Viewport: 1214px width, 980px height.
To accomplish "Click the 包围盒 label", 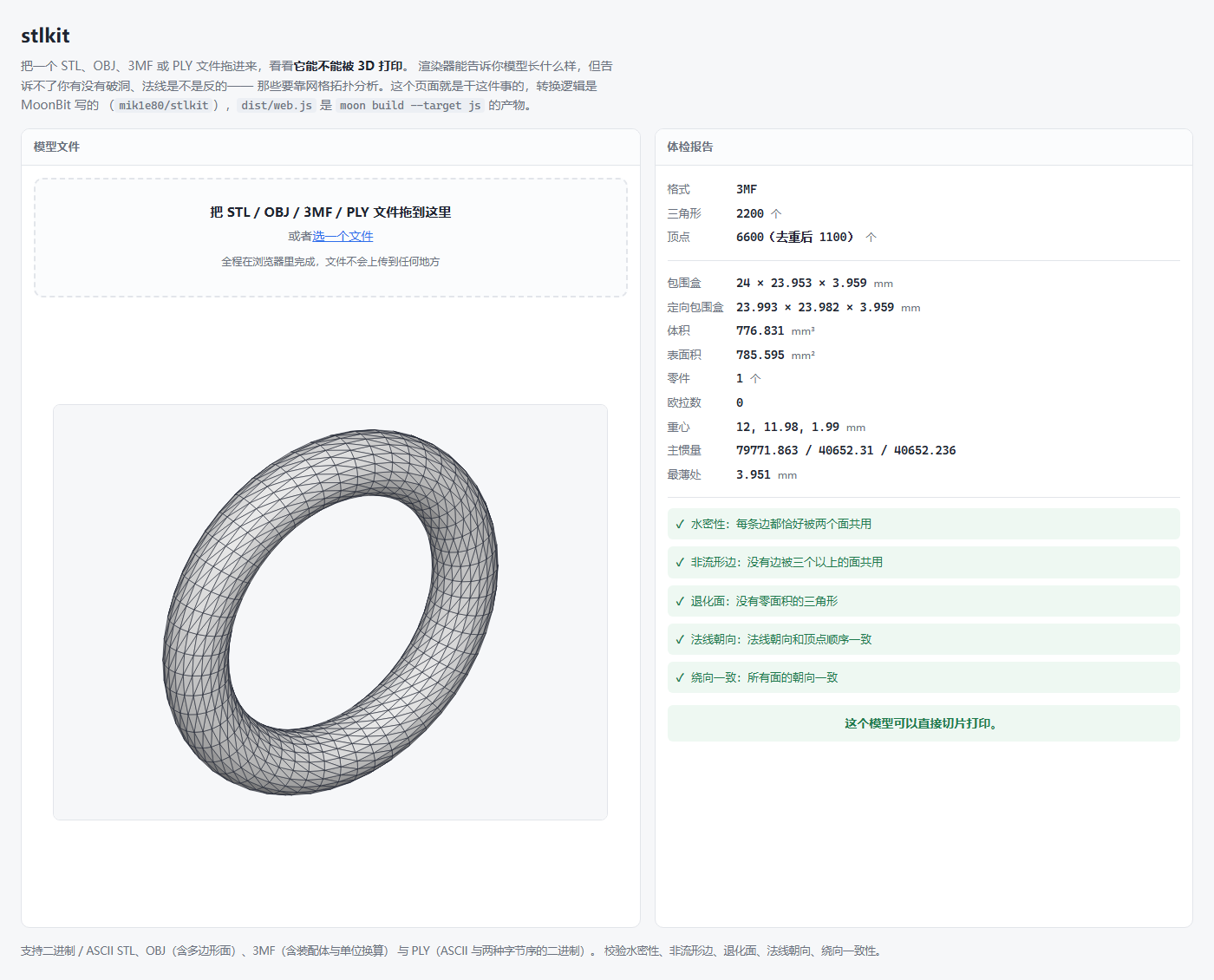I will [684, 283].
